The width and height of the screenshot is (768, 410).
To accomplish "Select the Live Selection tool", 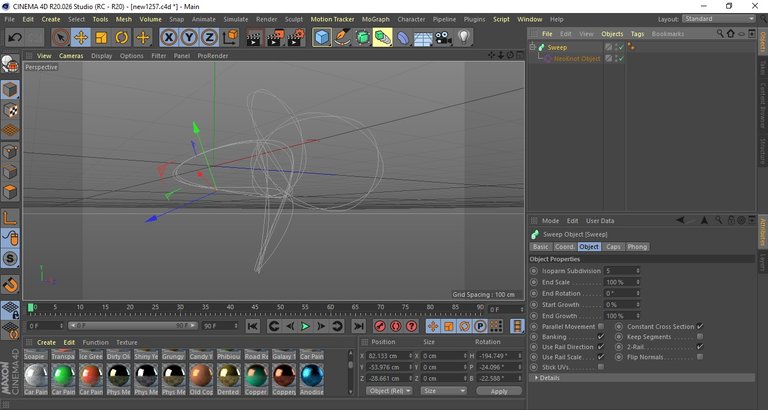I will [61, 38].
